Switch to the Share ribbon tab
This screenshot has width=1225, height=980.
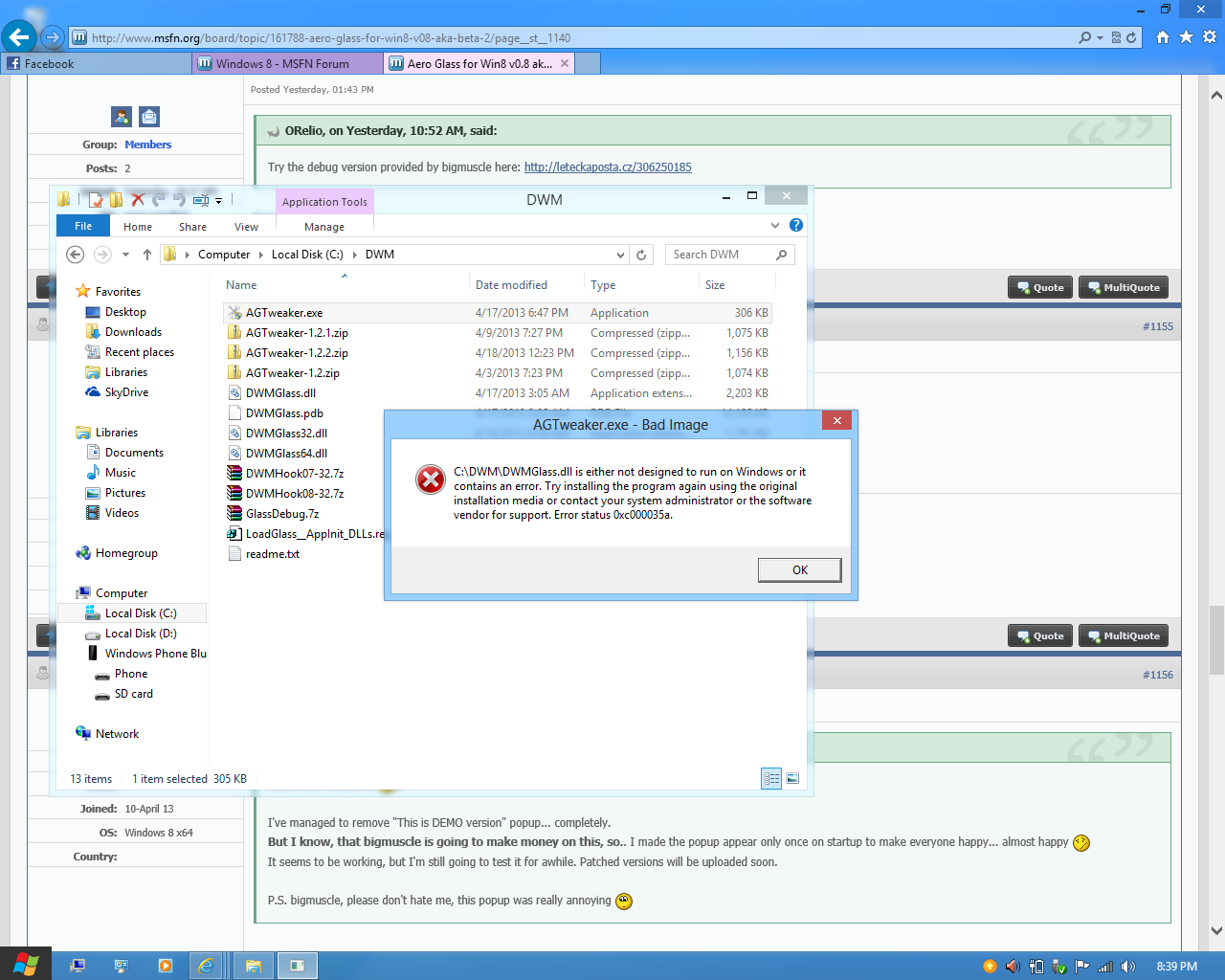pyautogui.click(x=192, y=227)
